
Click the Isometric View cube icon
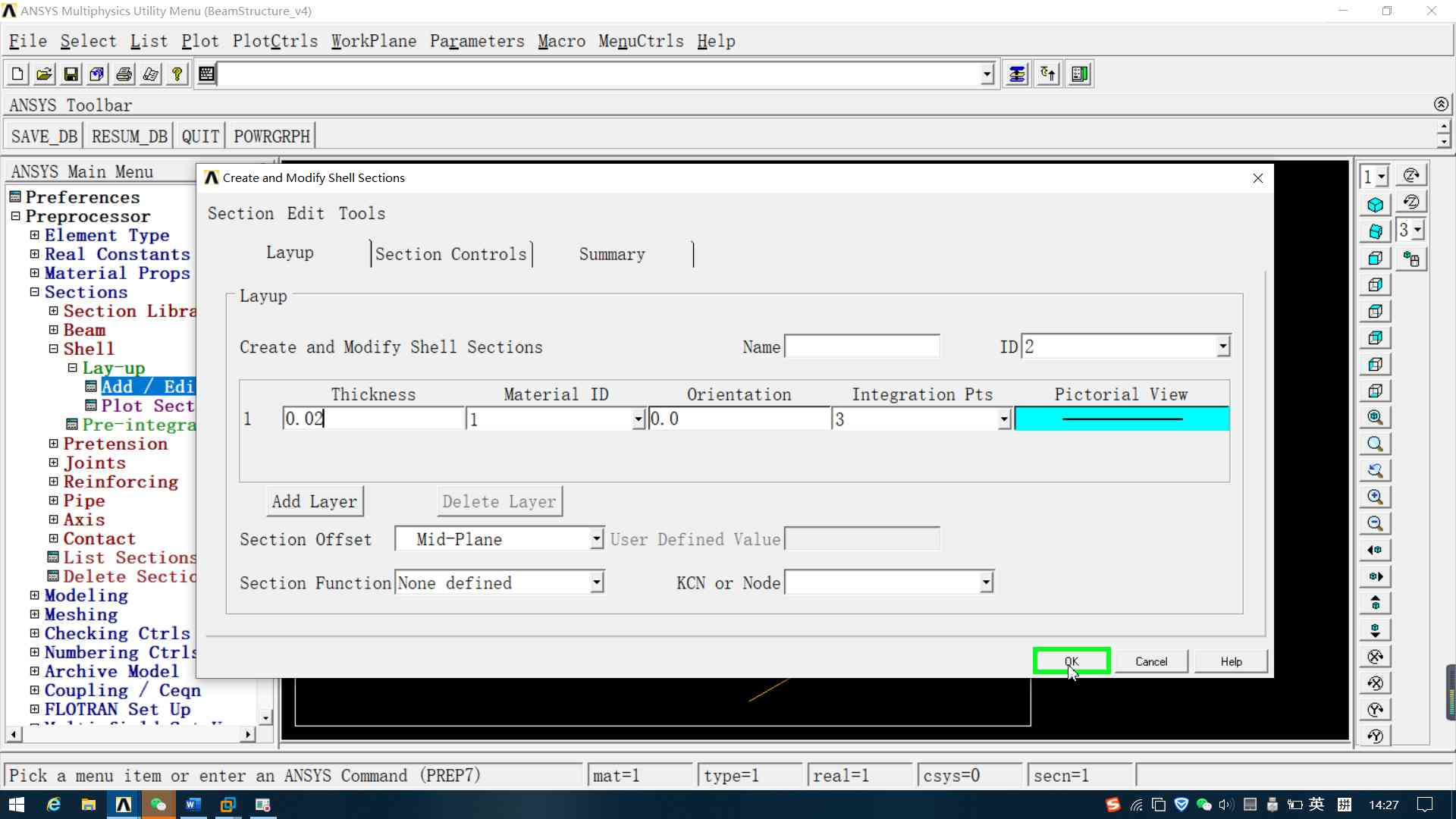(1375, 205)
